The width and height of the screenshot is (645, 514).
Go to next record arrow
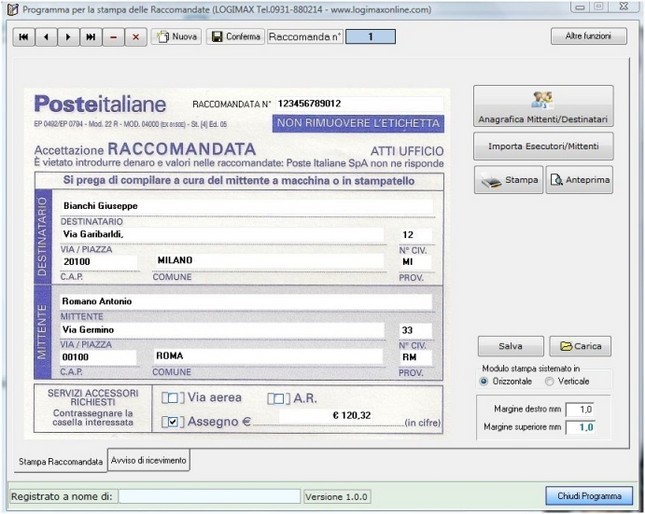(68, 37)
